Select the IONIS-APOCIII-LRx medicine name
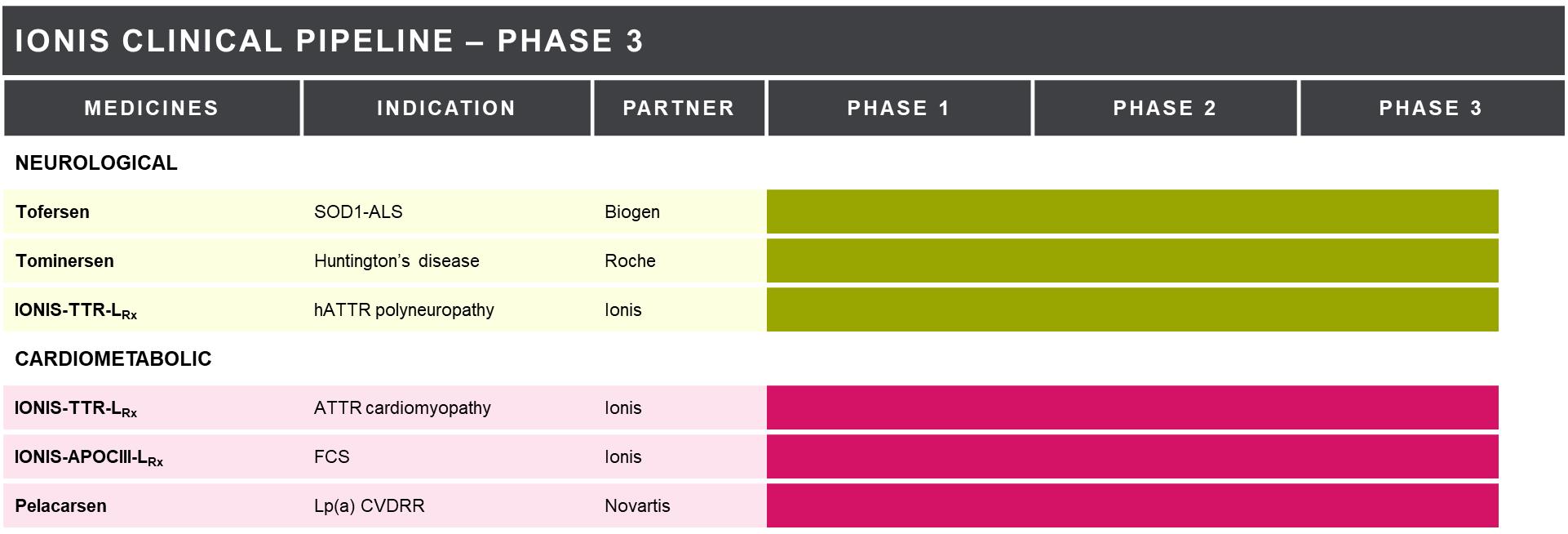Image resolution: width=1568 pixels, height=534 pixels. 88,457
